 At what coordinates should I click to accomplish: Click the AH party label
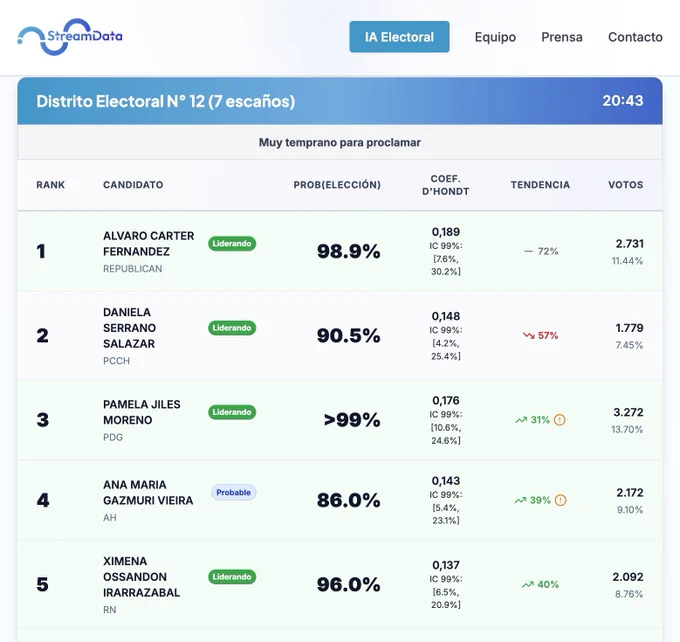[110, 518]
